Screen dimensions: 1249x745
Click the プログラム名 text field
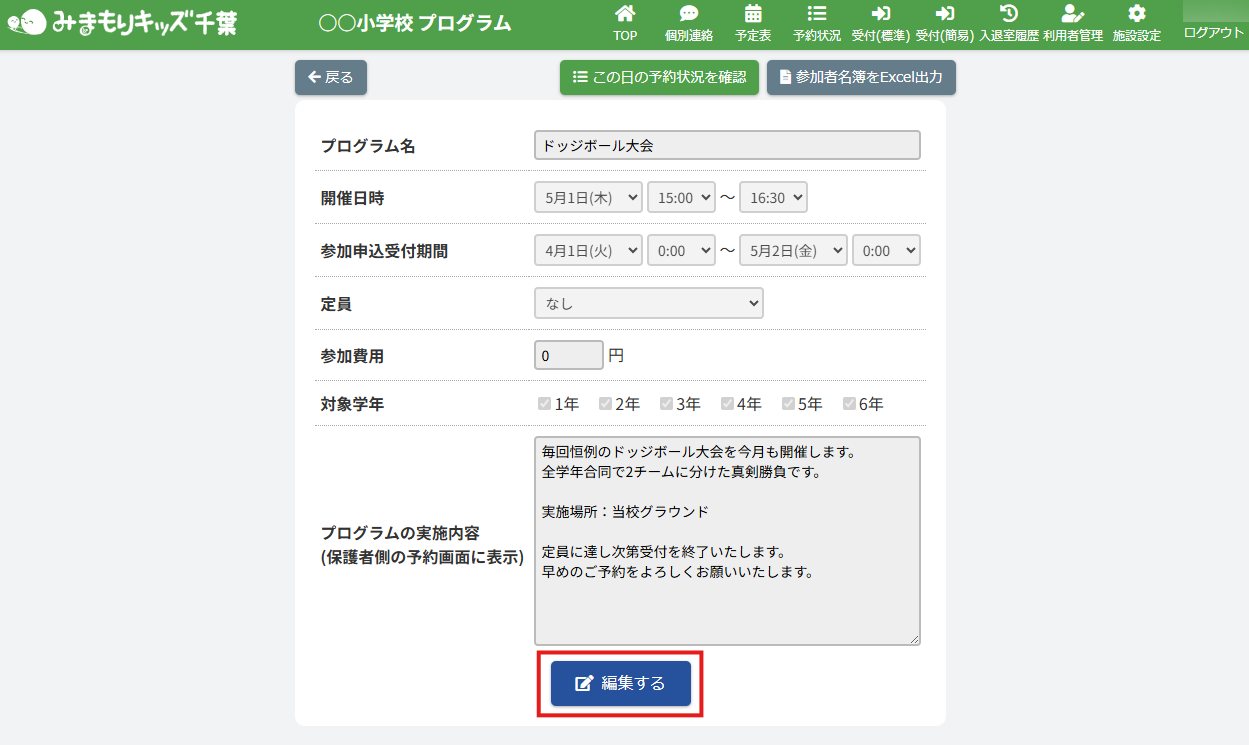point(727,145)
